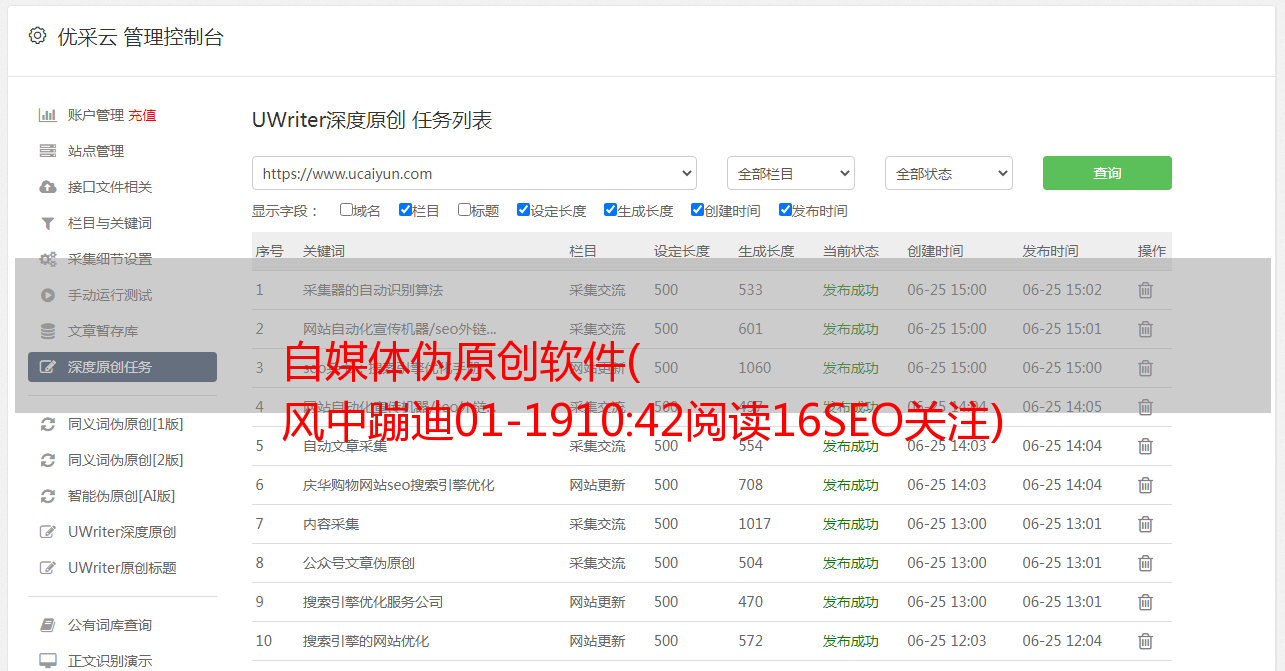Click the book icon for 公有词库查询
Screen dimensions: 1285x671
pos(47,625)
